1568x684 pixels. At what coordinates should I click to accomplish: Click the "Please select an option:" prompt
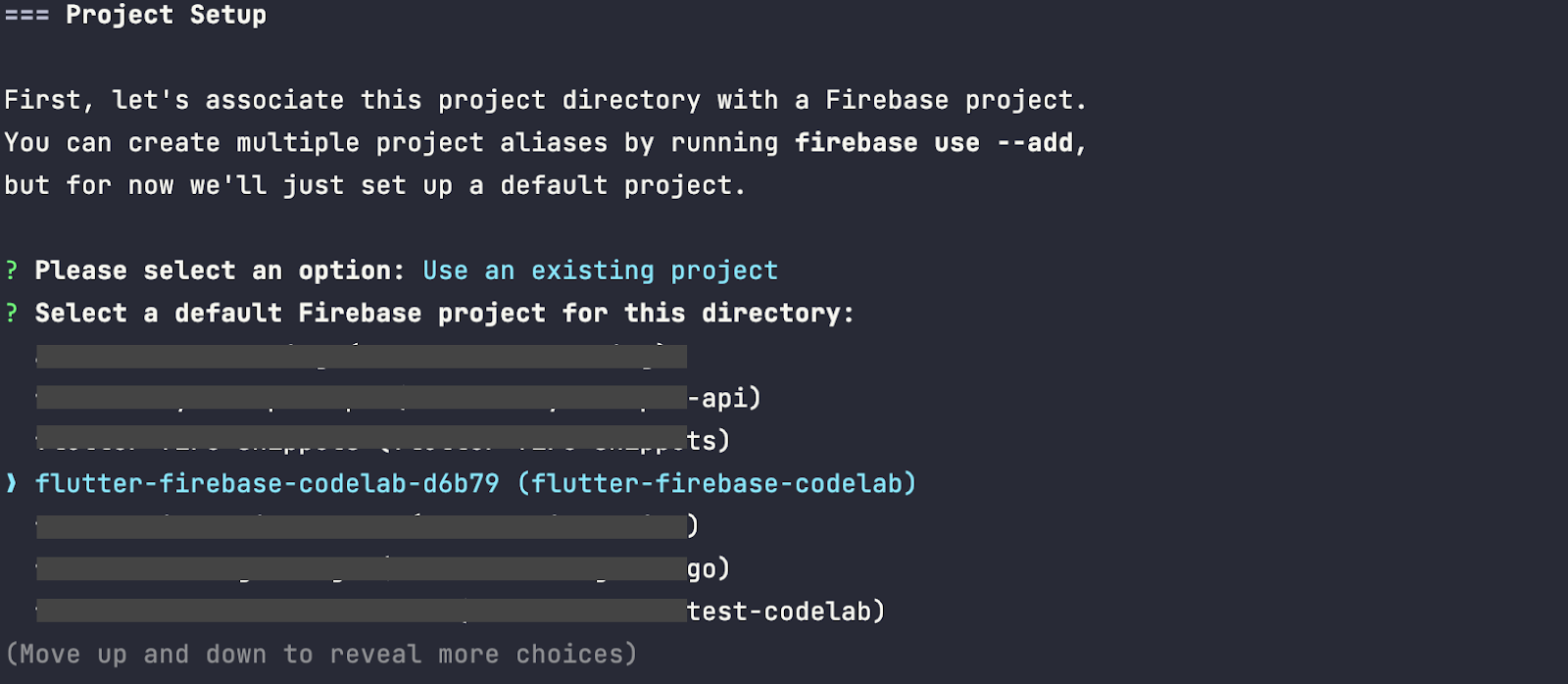click(x=220, y=271)
